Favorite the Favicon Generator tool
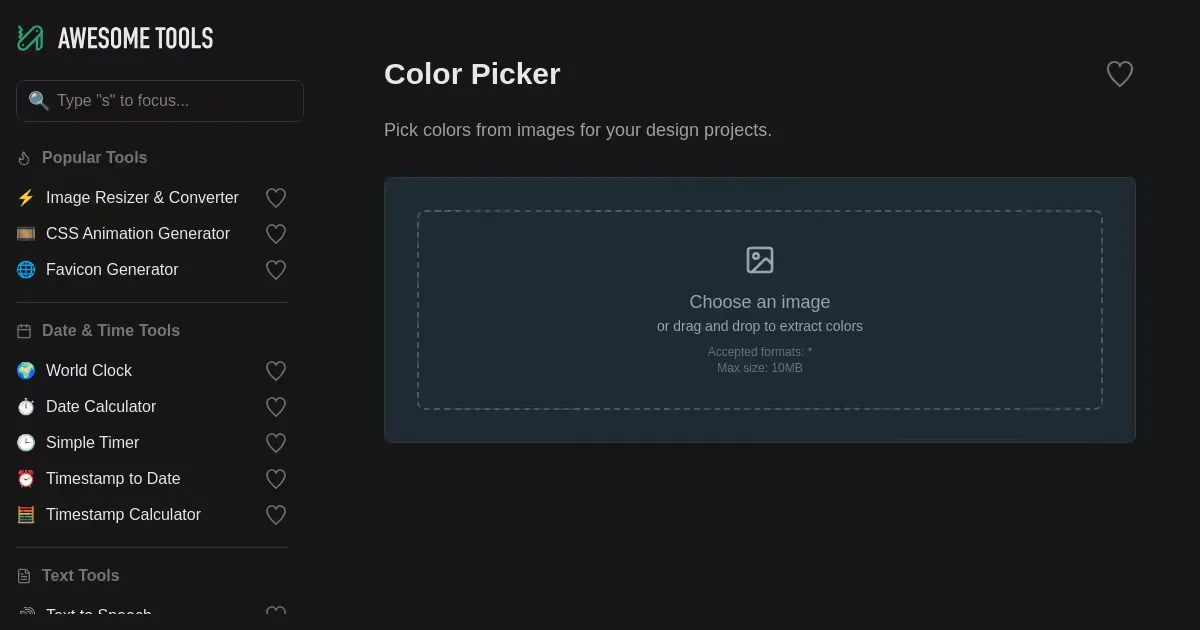This screenshot has width=1200, height=630. (276, 270)
